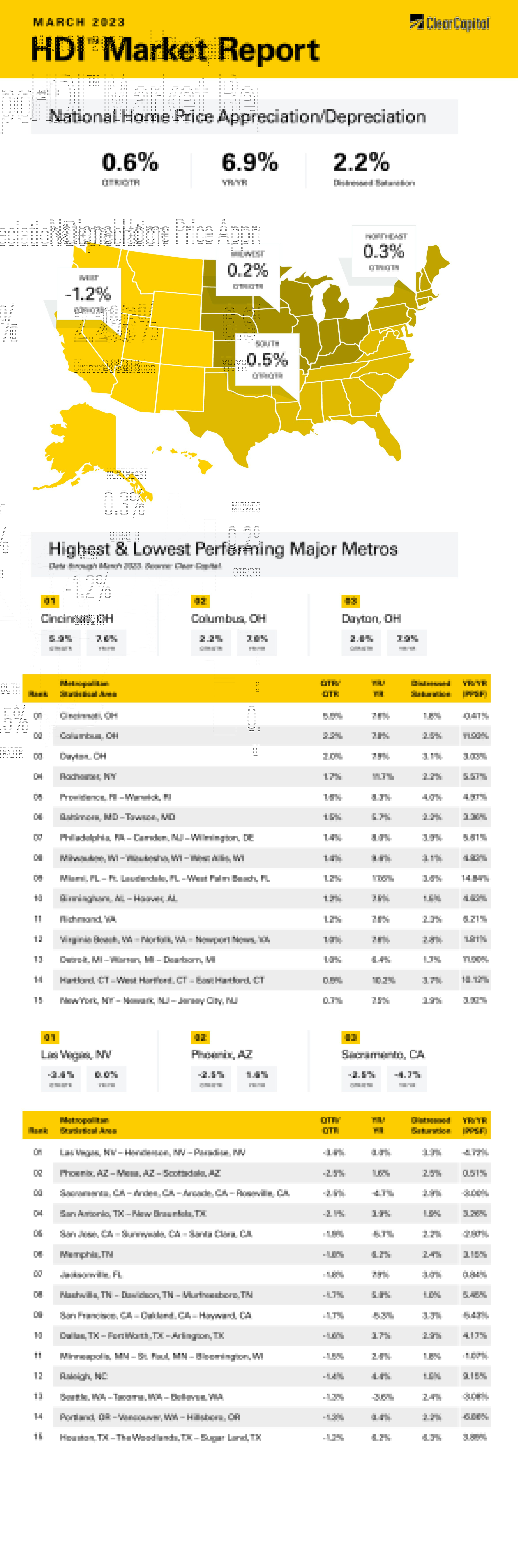This screenshot has width=518, height=1568.
Task: Click the 03 badge above Dayton, OH
Action: [350, 601]
